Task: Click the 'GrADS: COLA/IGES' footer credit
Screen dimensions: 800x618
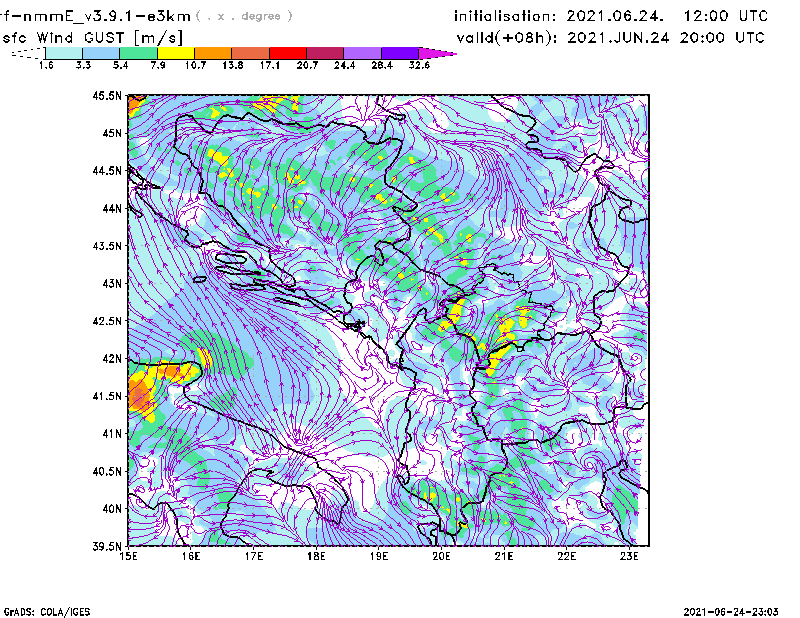Action: (46, 612)
